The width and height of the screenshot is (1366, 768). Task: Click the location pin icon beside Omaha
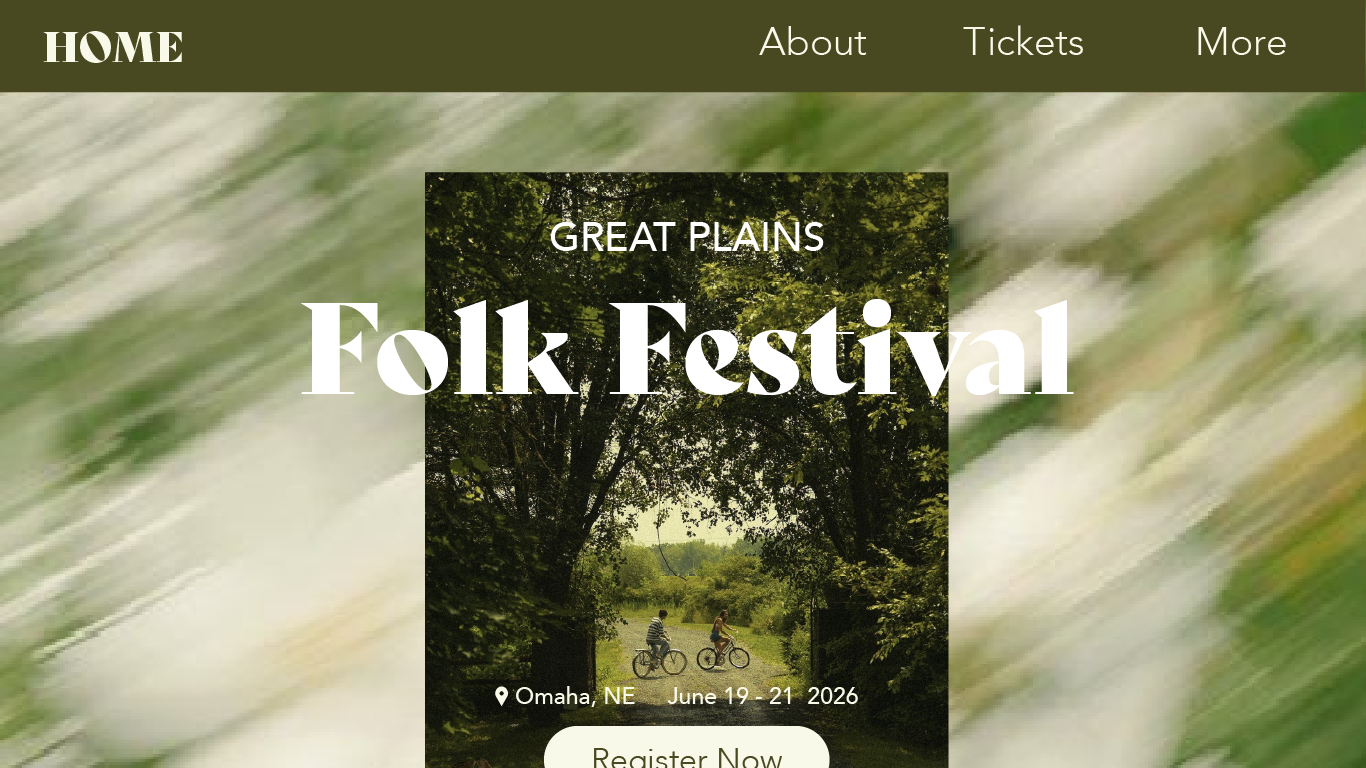tap(501, 696)
